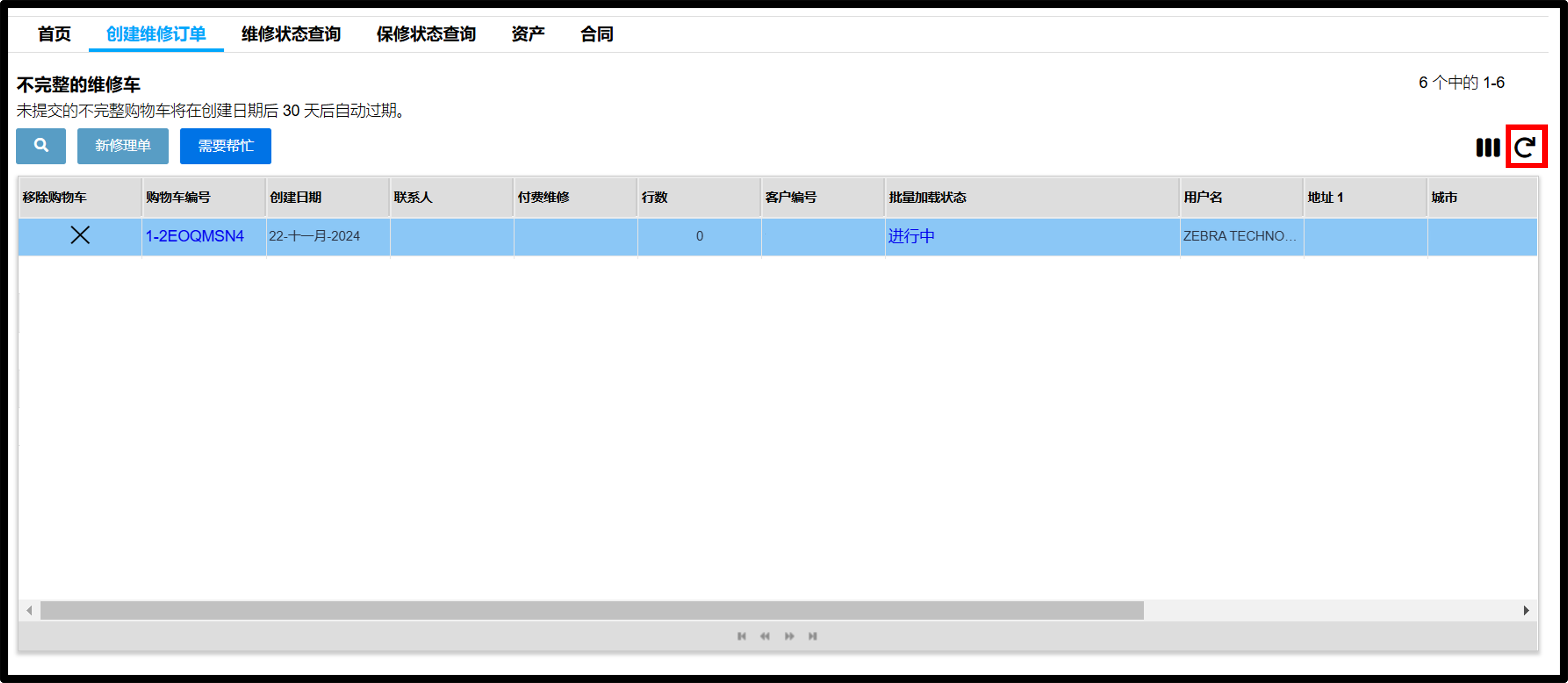Click the horizontal scrollbar thumb
The image size is (1568, 683).
(592, 610)
